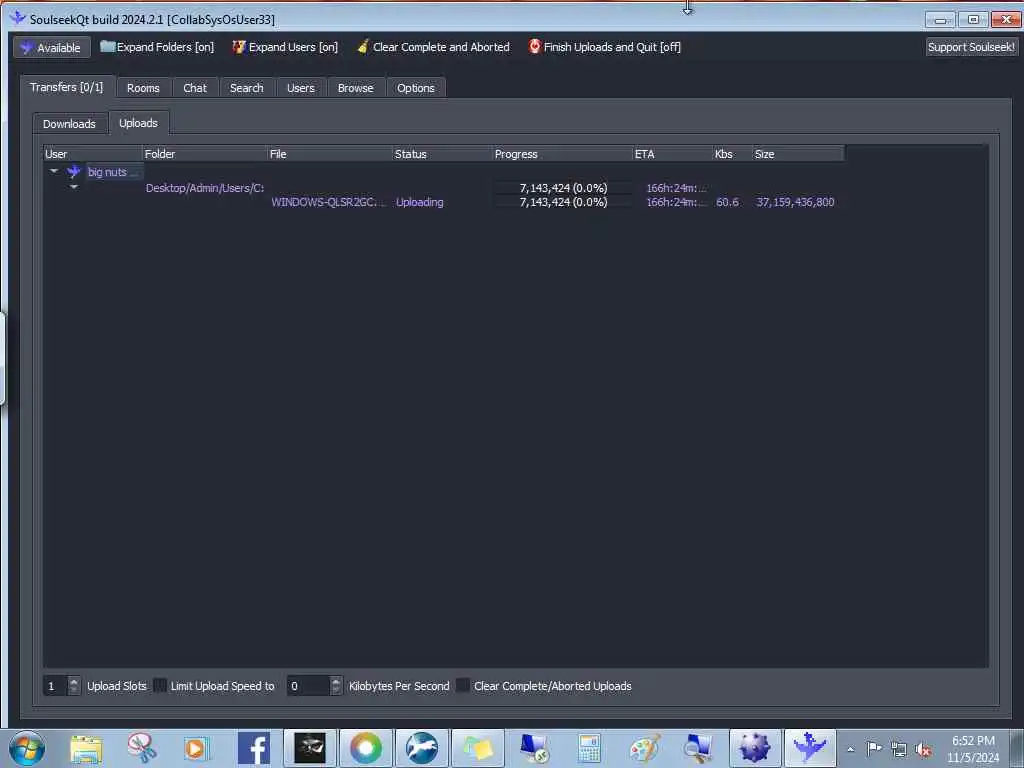Open Windows Explorer from taskbar

pyautogui.click(x=86, y=748)
